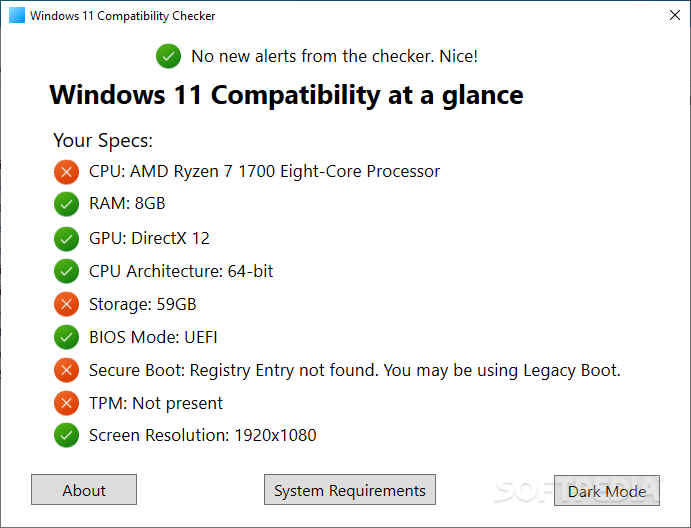
Task: Click the green check icon for alerts status
Action: [x=168, y=56]
